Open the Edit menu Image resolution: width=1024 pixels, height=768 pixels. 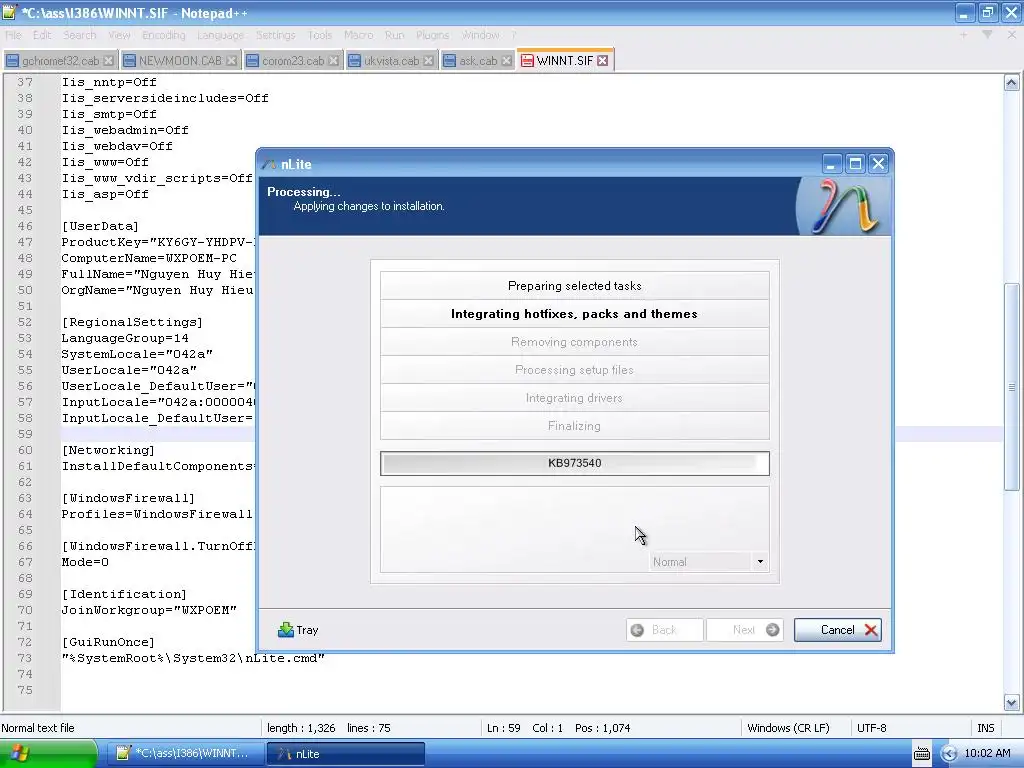pyautogui.click(x=42, y=35)
